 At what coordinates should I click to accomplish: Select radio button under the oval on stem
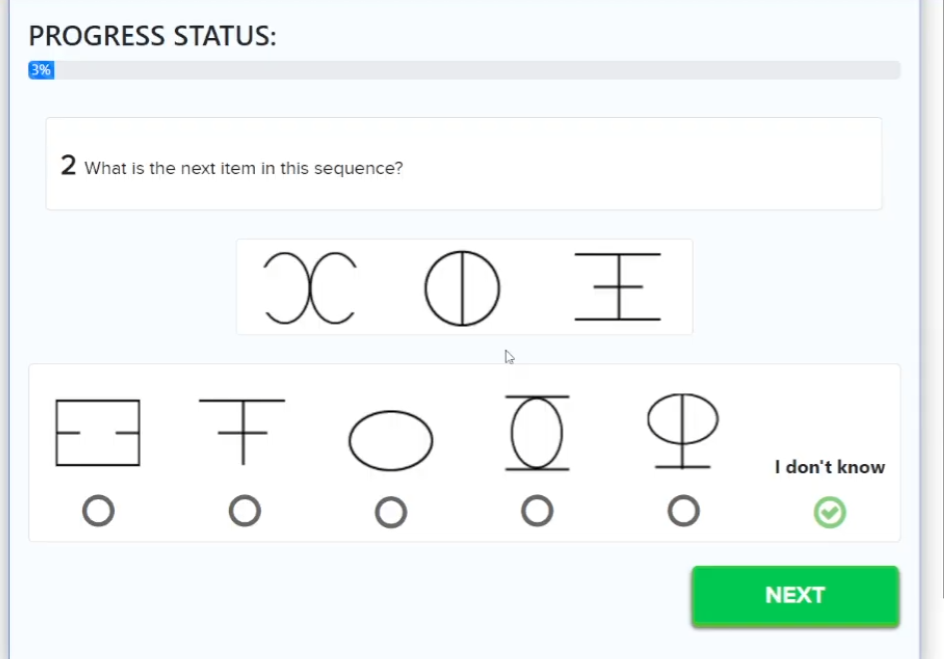click(x=683, y=512)
